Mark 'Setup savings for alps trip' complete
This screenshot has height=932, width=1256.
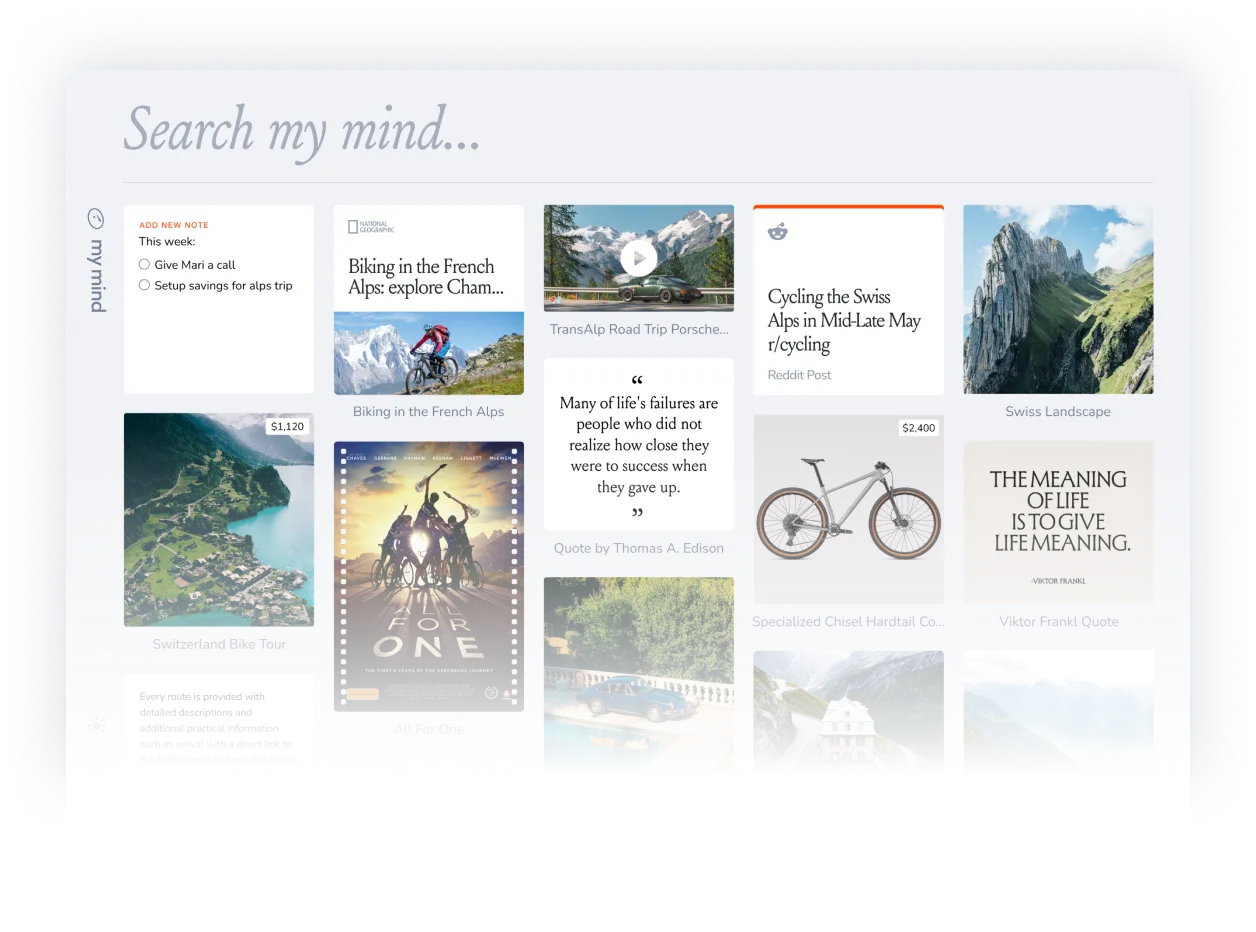pyautogui.click(x=144, y=285)
